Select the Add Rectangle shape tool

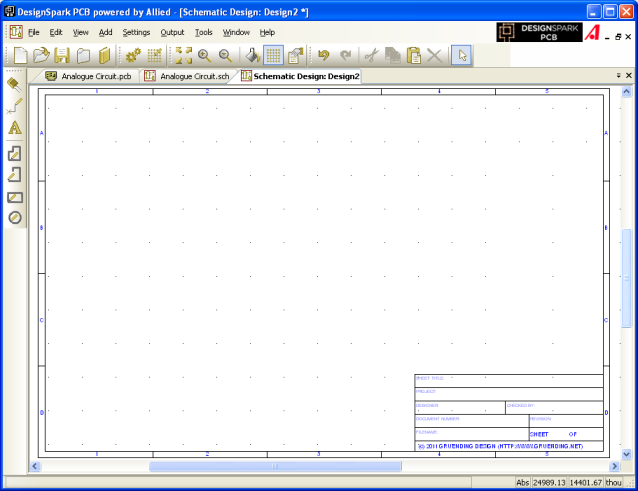[15, 196]
